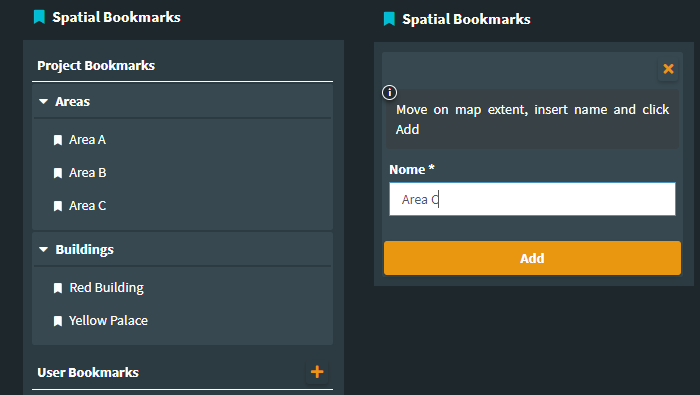The width and height of the screenshot is (700, 395).
Task: Click the bookmark icon beside Area C entry
Action: click(x=58, y=206)
